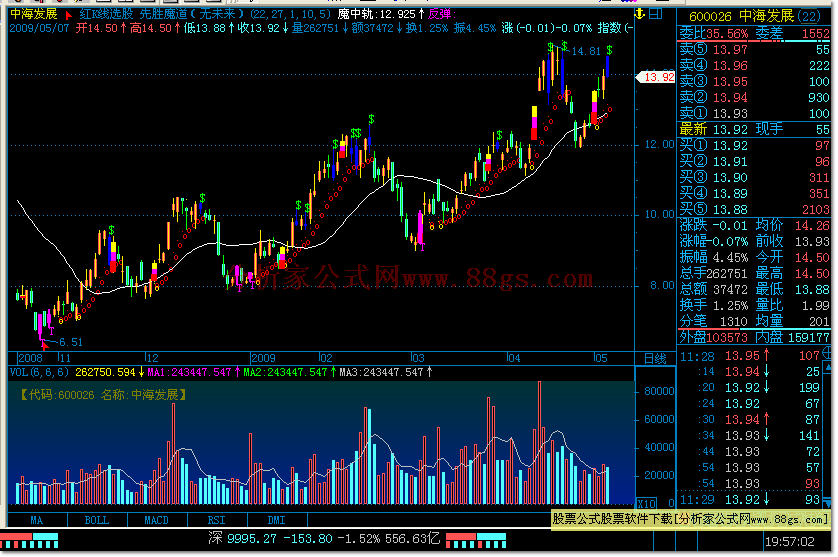The height and width of the screenshot is (557, 838).
Task: Click the 6.51 low price label on chart
Action: coord(71,342)
